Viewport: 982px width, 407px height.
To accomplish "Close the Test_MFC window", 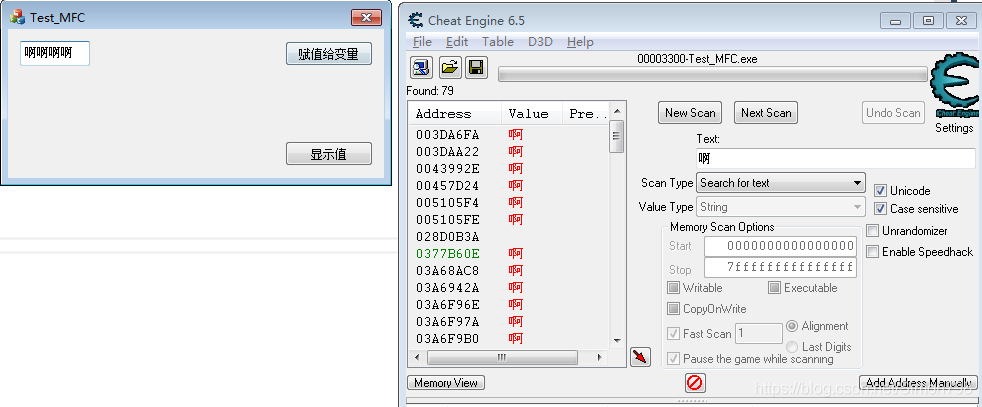I will coord(366,18).
